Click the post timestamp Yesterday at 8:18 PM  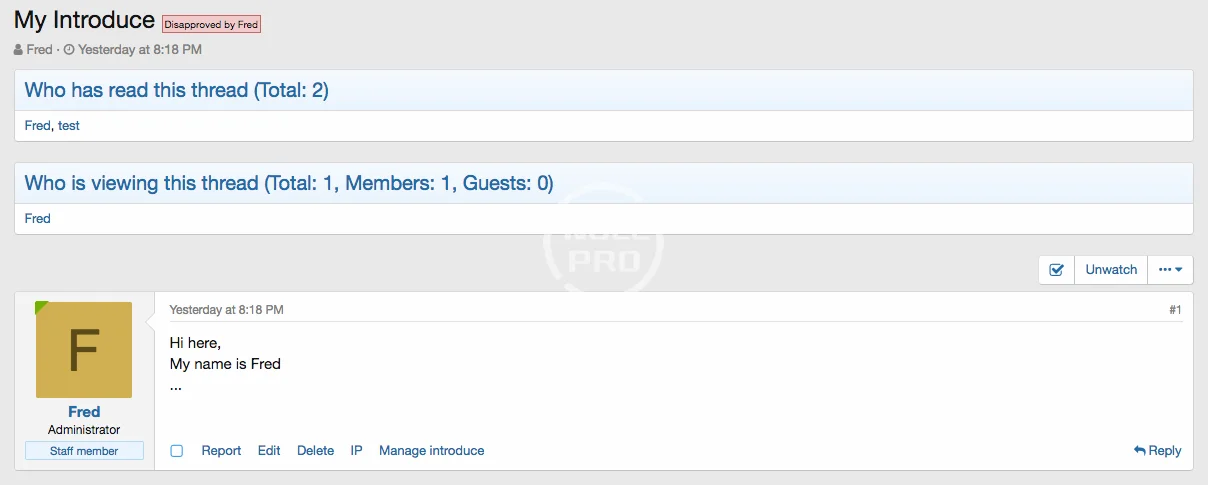pyautogui.click(x=226, y=310)
